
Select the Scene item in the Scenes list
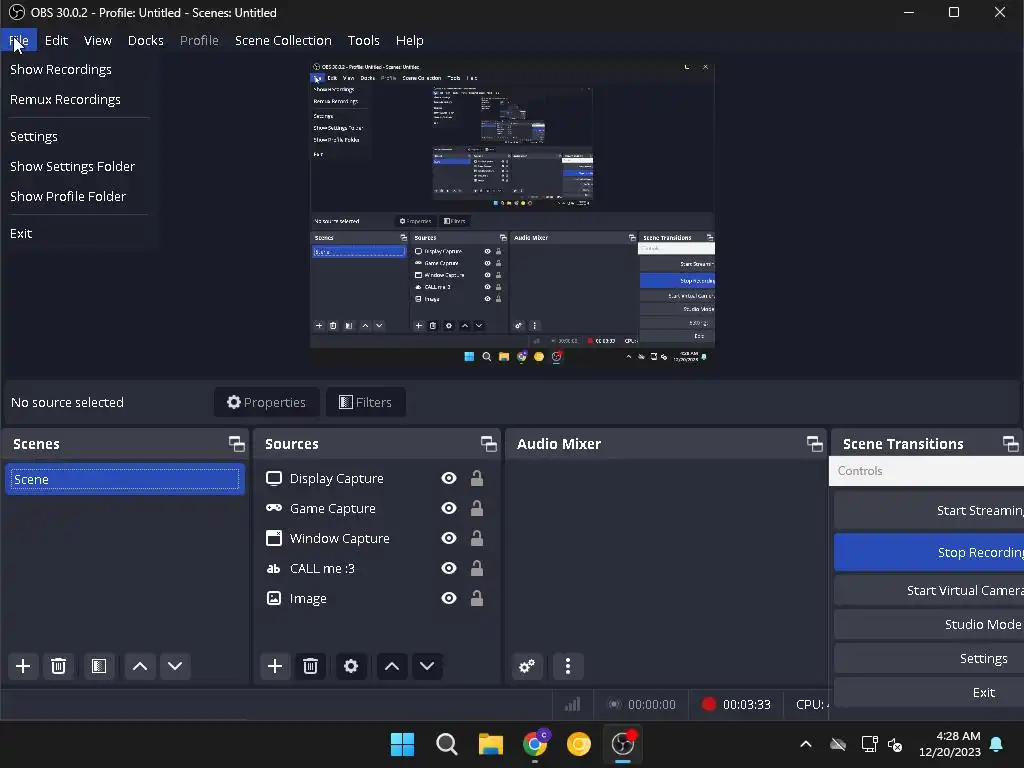(125, 479)
